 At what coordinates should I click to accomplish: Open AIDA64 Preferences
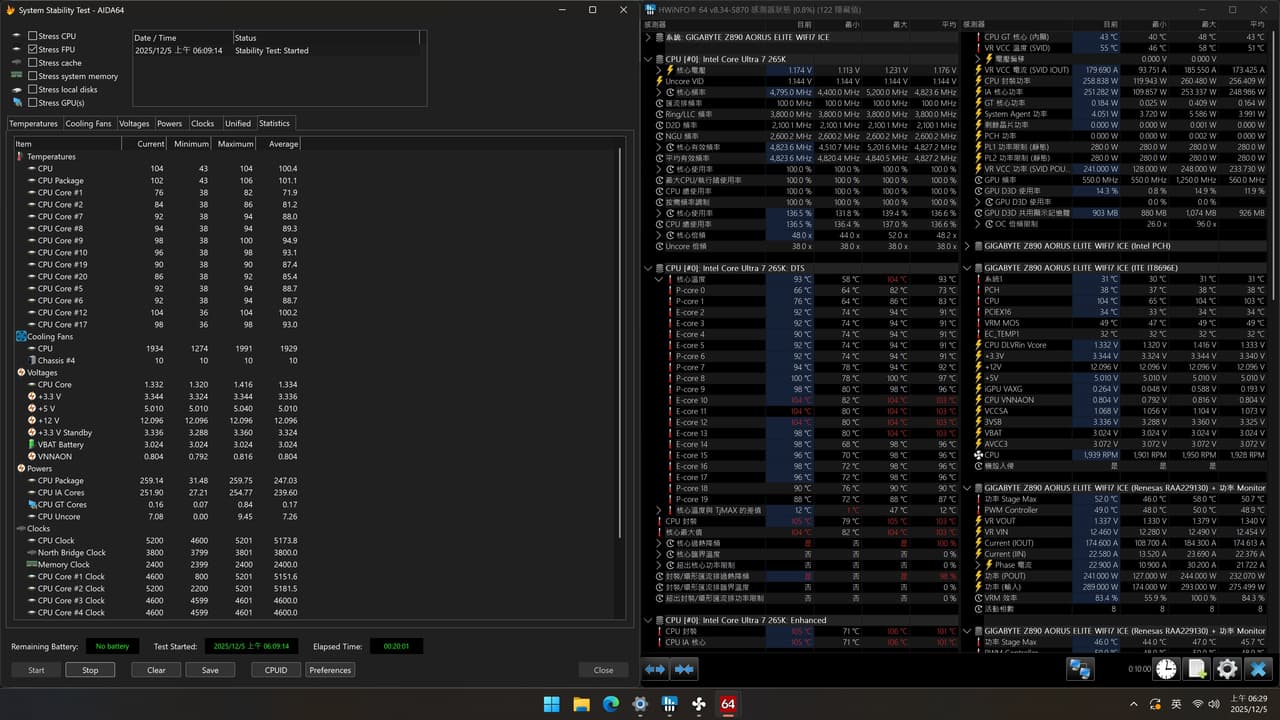click(330, 670)
